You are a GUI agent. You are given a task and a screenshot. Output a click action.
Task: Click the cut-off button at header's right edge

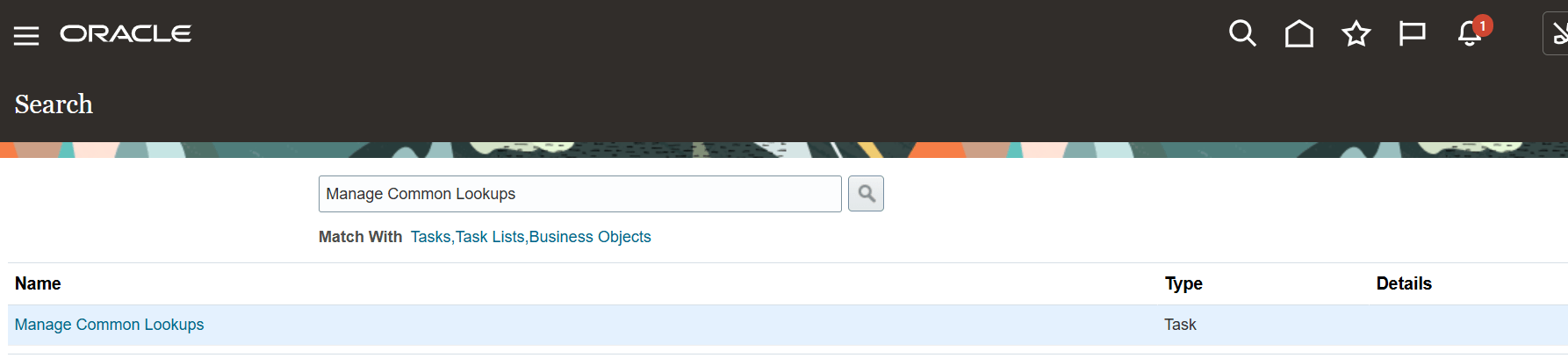[x=1556, y=33]
